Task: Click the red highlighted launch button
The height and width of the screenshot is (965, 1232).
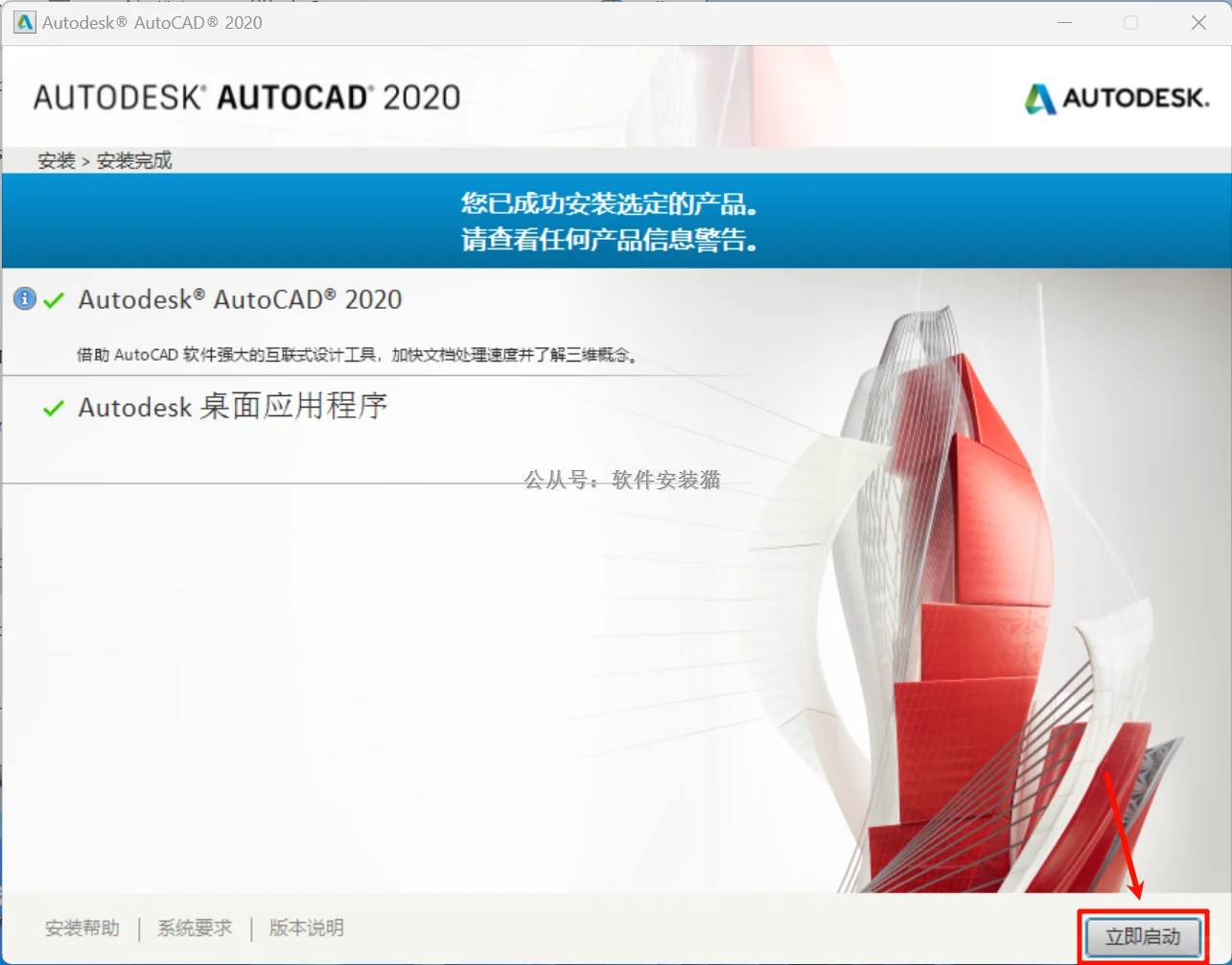Action: pos(1142,936)
